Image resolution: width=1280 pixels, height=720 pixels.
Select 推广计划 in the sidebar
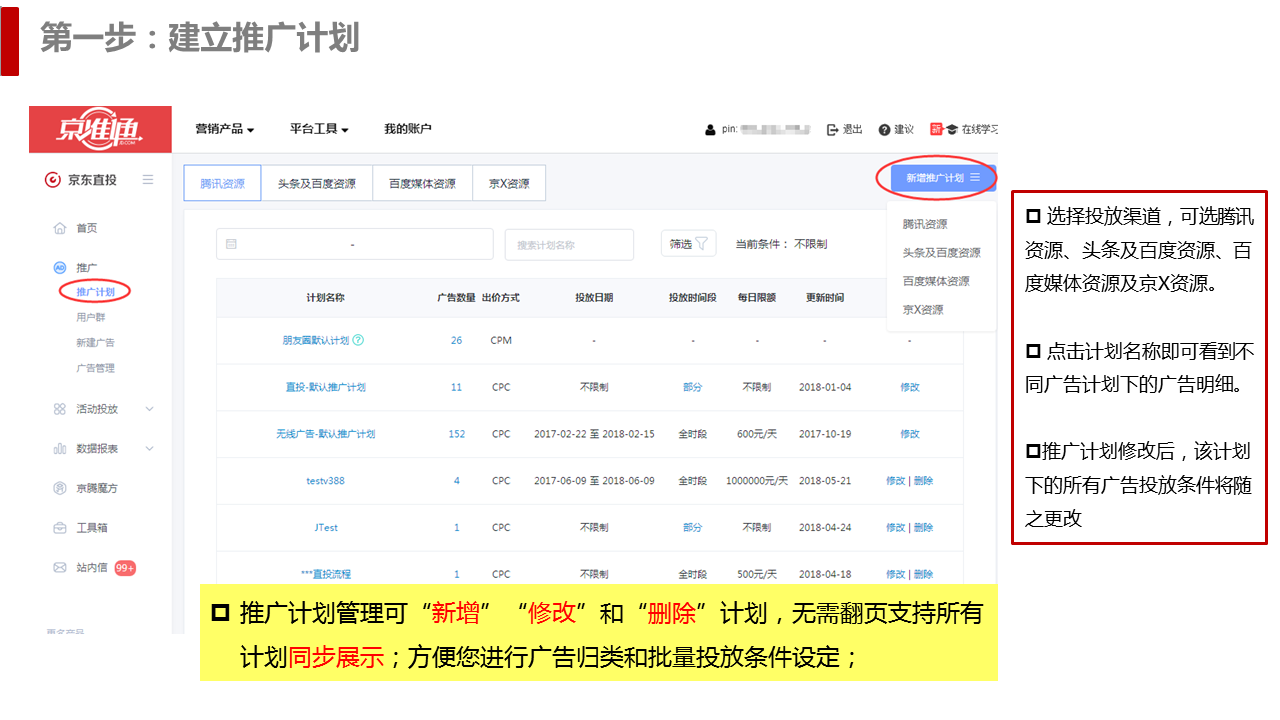tap(96, 292)
